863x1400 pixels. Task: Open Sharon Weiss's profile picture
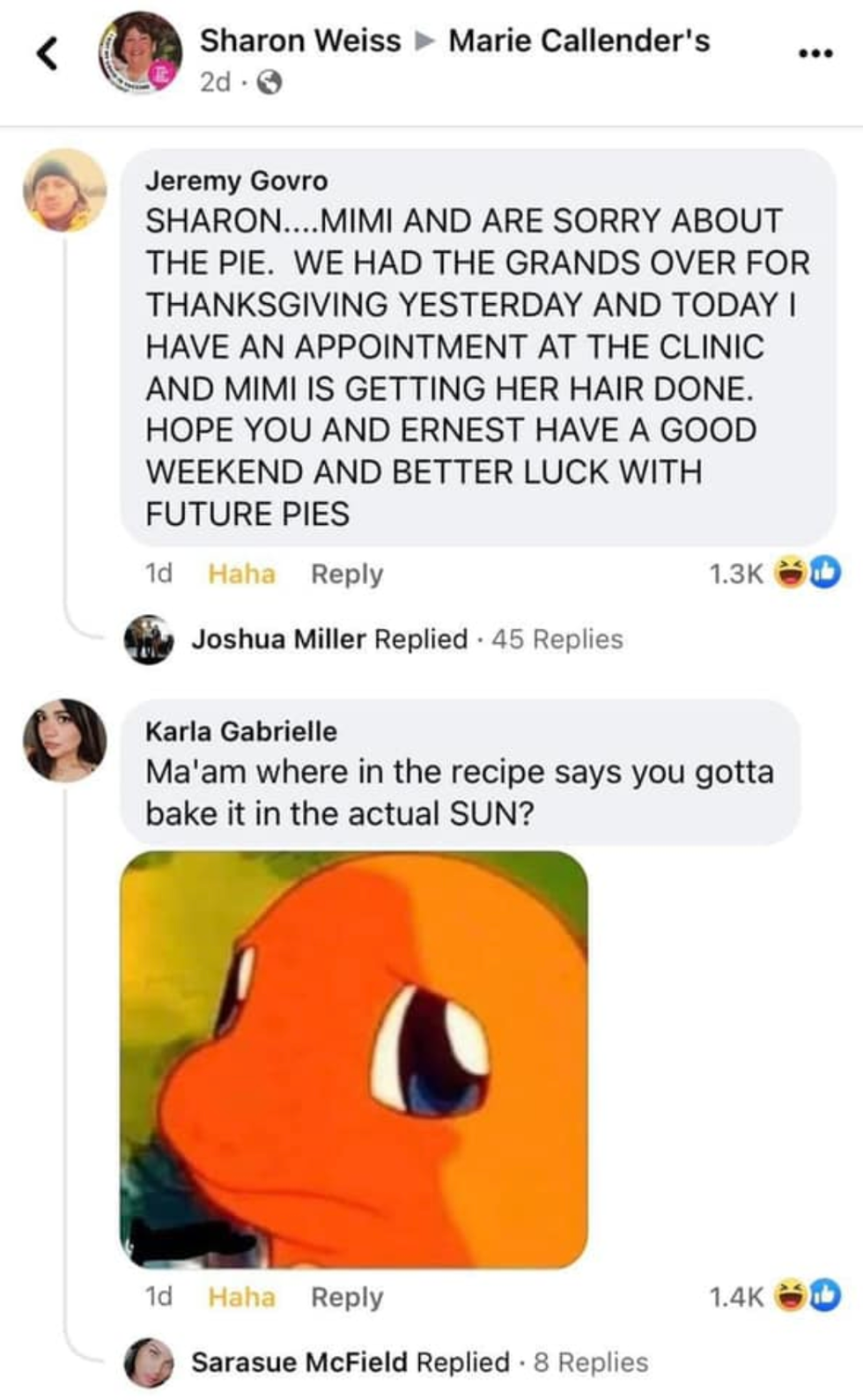click(x=140, y=53)
